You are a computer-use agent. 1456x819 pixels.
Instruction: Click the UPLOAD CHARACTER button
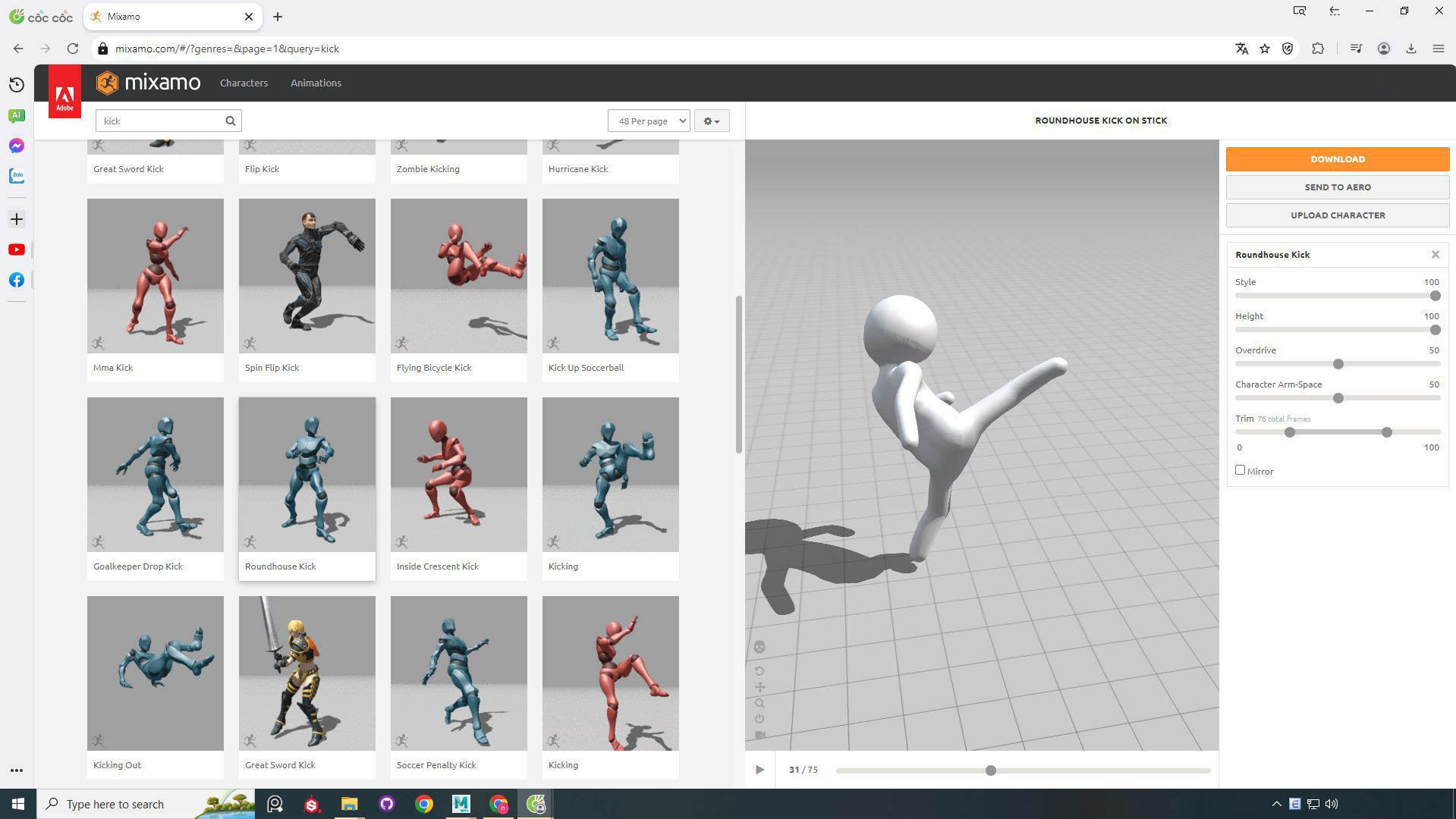click(x=1338, y=215)
